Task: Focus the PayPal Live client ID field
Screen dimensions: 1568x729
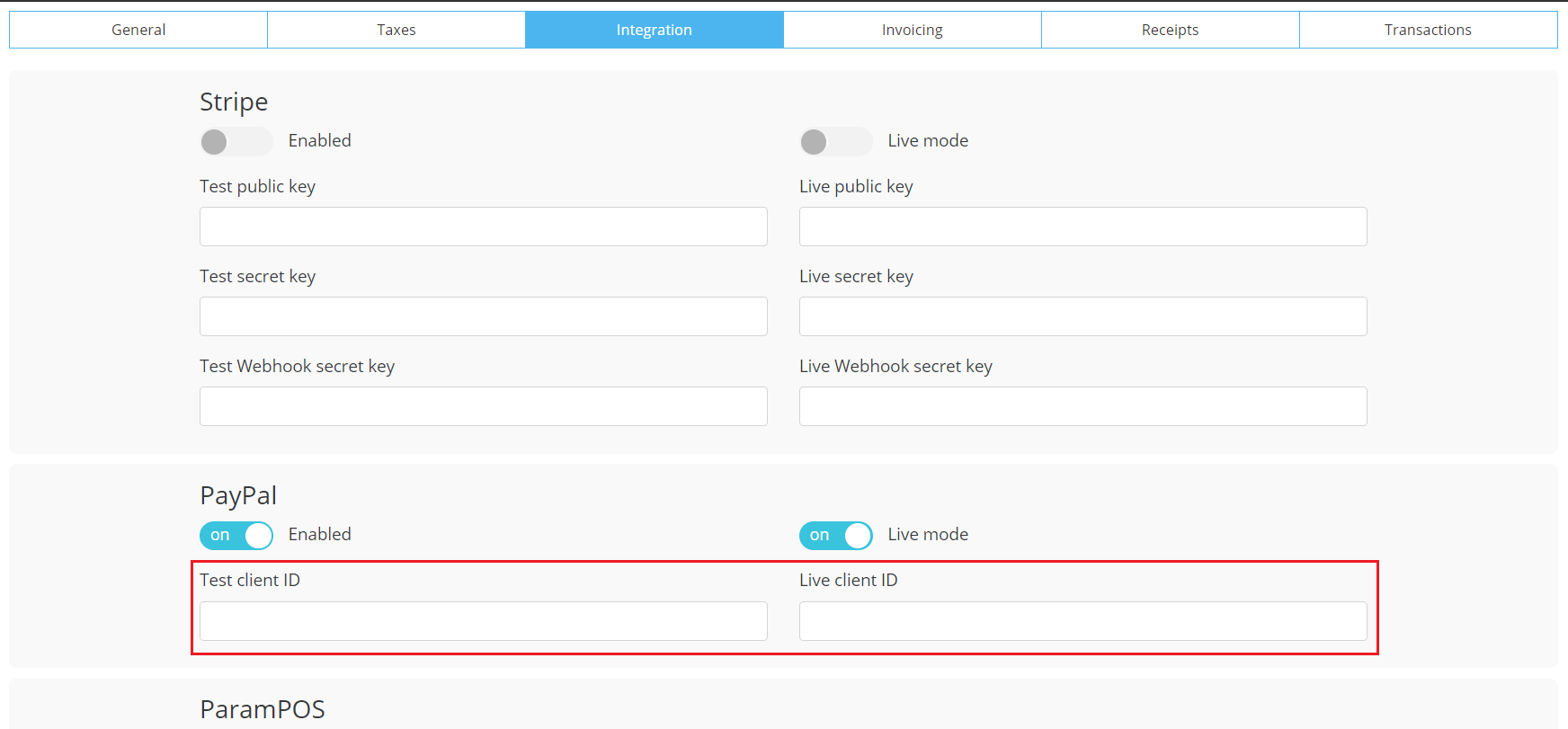Action: [x=1082, y=621]
